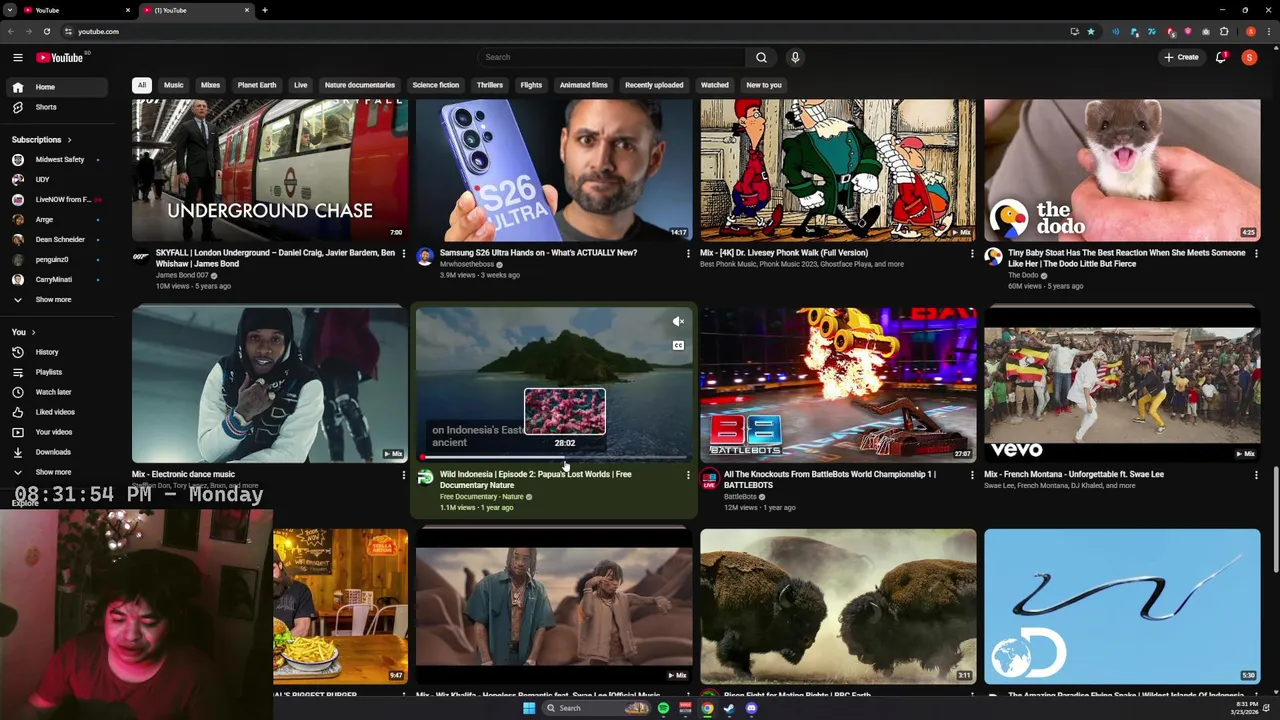The height and width of the screenshot is (720, 1280).
Task: Click the browser address bar
Action: pyautogui.click(x=560, y=32)
